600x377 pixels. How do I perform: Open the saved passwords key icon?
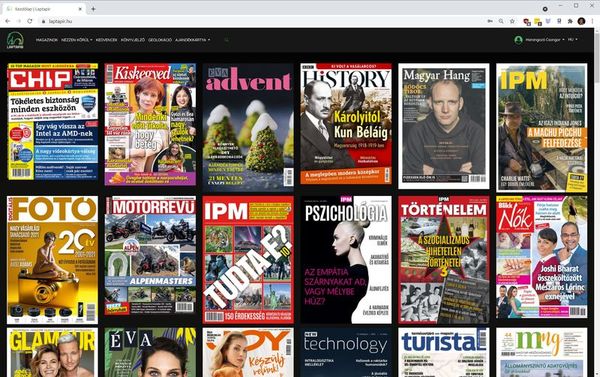coord(490,21)
